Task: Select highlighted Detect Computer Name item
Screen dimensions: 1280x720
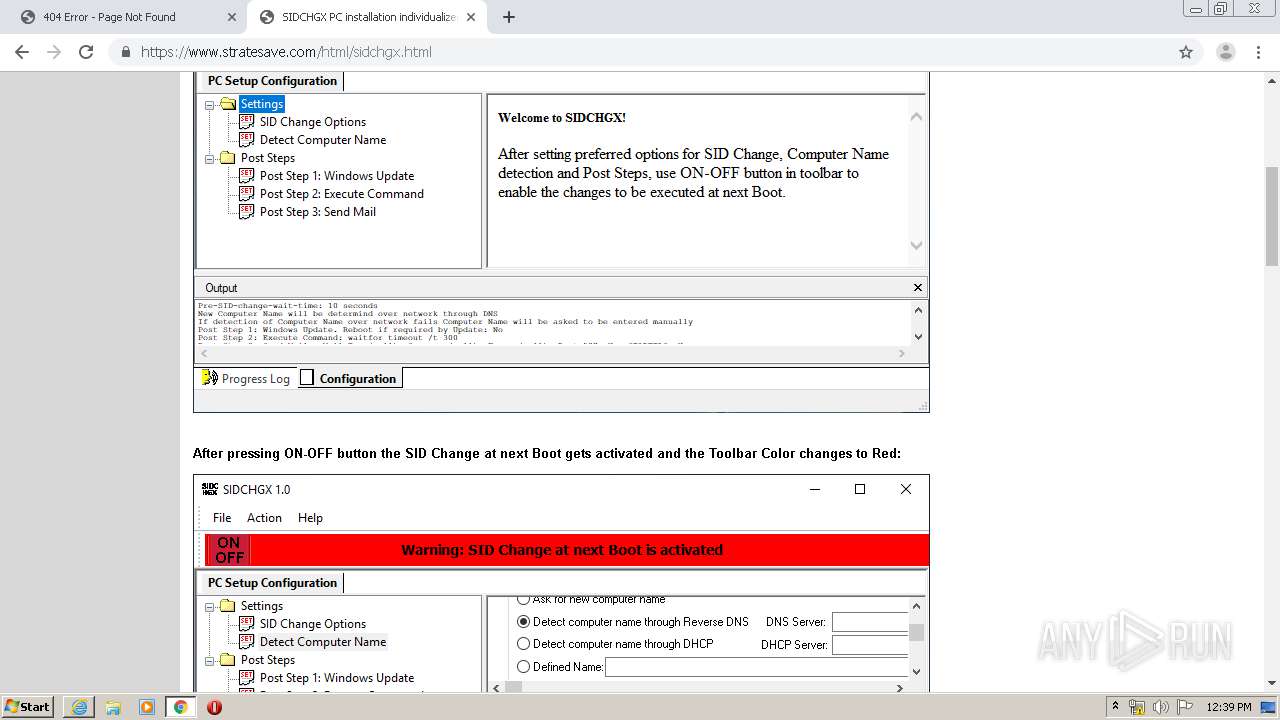Action: (x=323, y=642)
